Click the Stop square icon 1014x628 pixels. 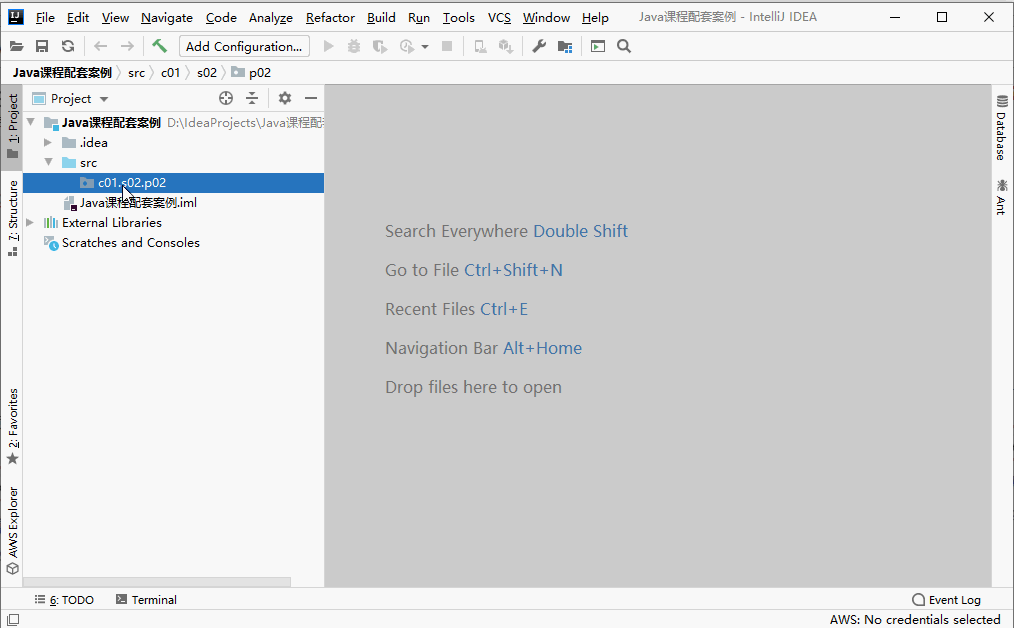pos(447,47)
